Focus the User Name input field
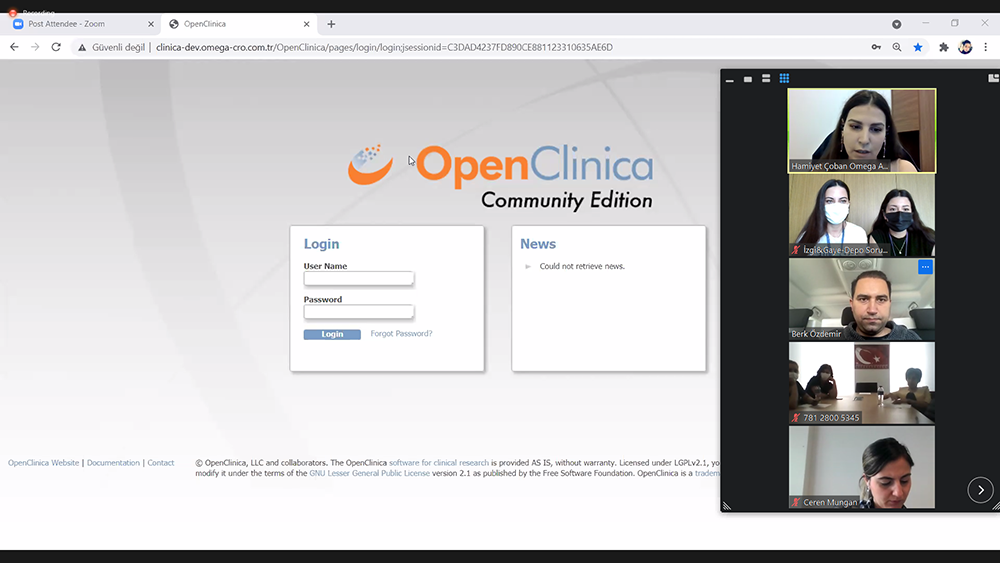The height and width of the screenshot is (563, 1000). (x=359, y=279)
